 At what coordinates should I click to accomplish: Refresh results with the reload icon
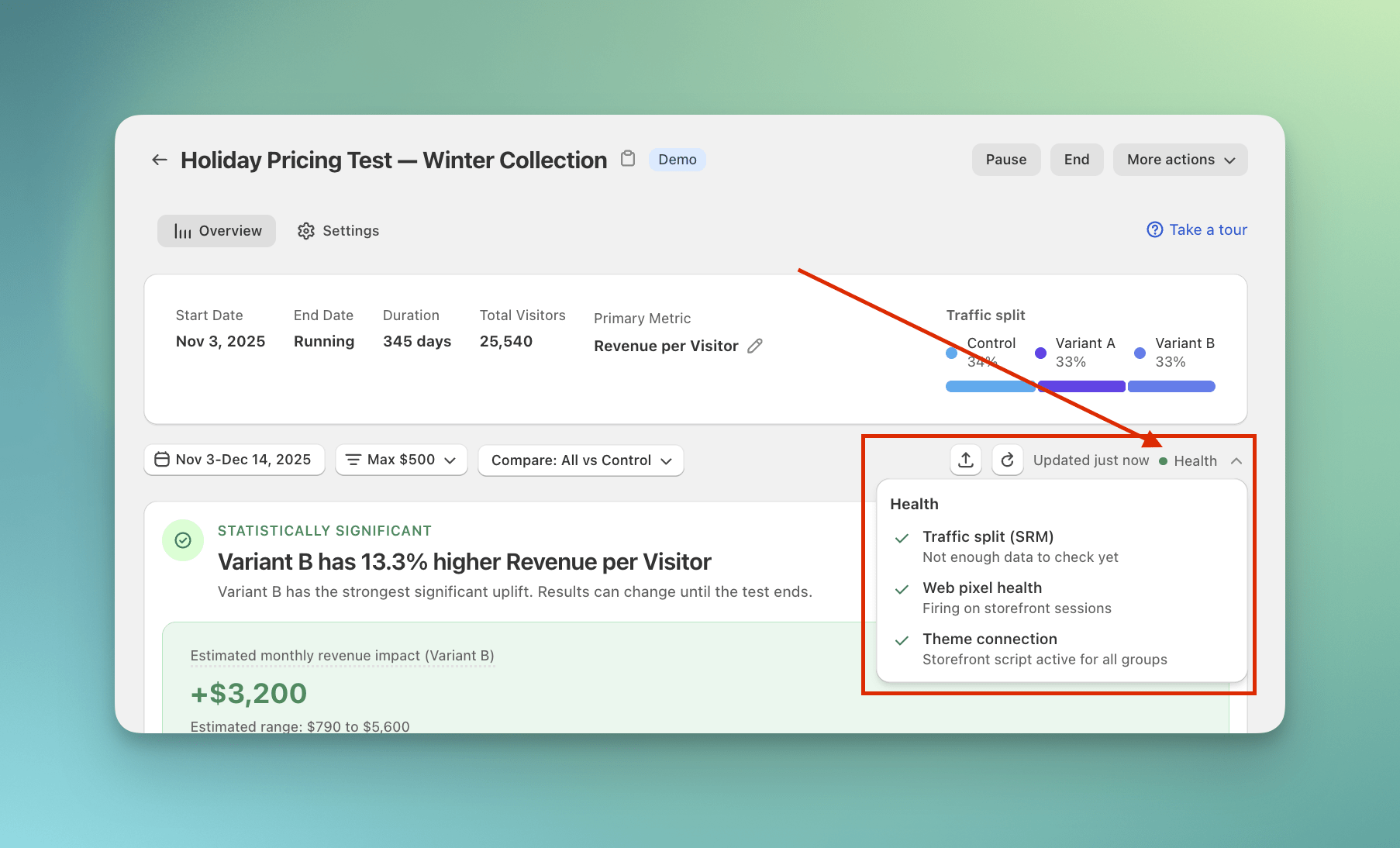[x=1008, y=460]
